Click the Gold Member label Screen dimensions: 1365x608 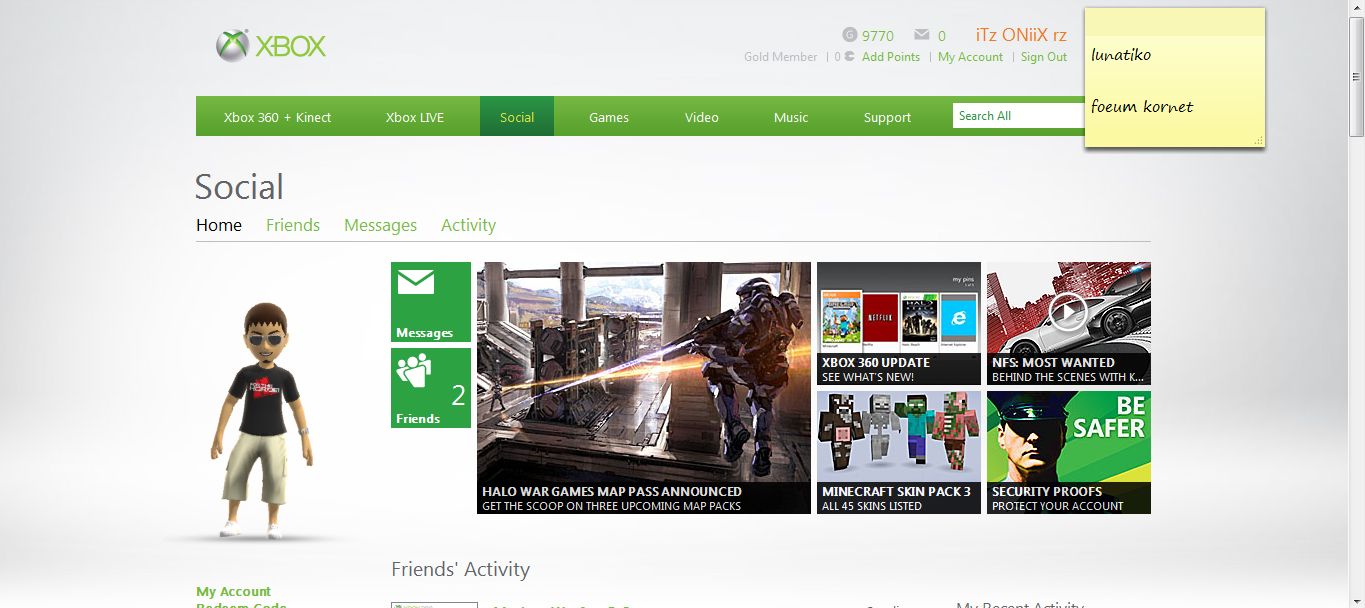pos(781,57)
